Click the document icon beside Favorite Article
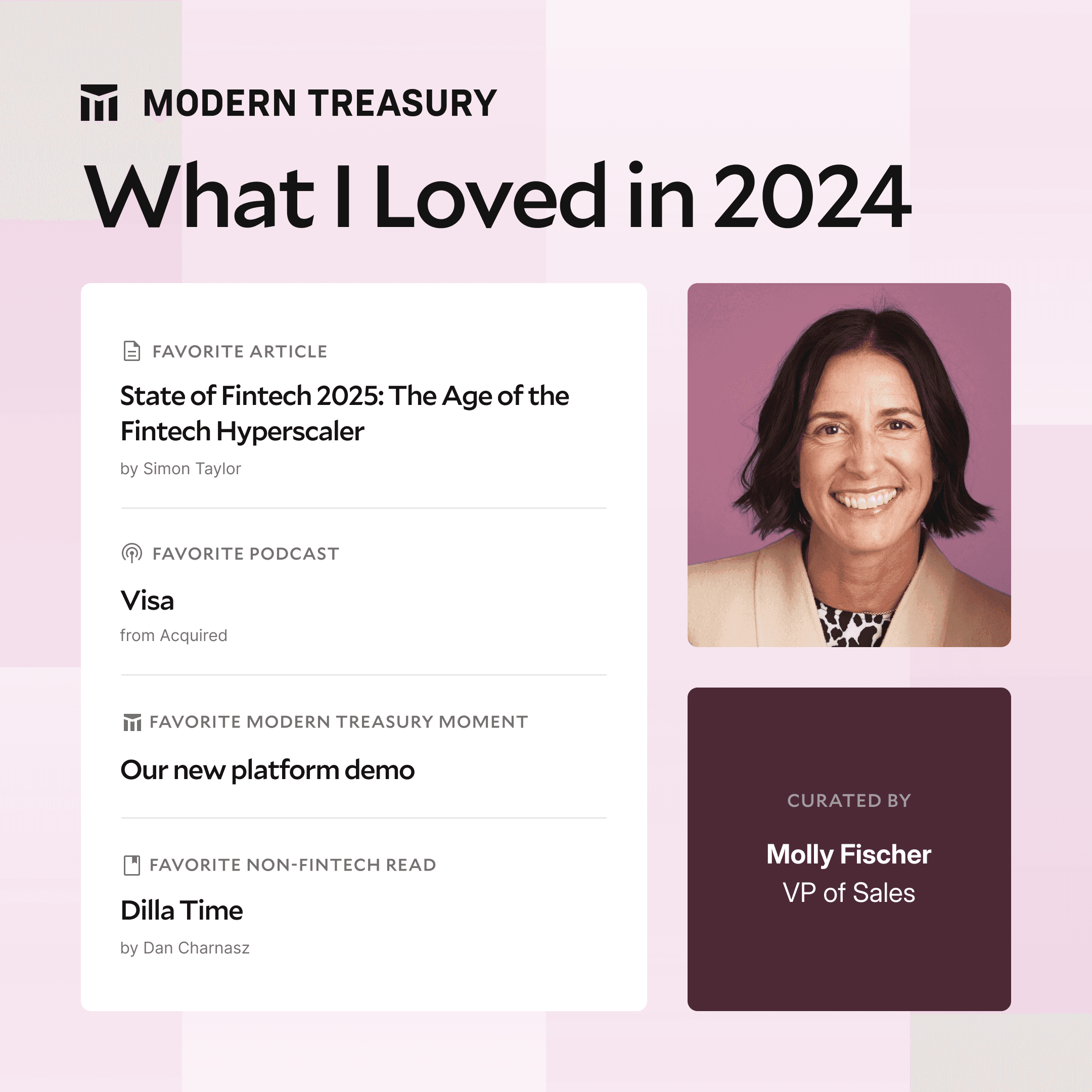The height and width of the screenshot is (1092, 1092). (x=131, y=351)
